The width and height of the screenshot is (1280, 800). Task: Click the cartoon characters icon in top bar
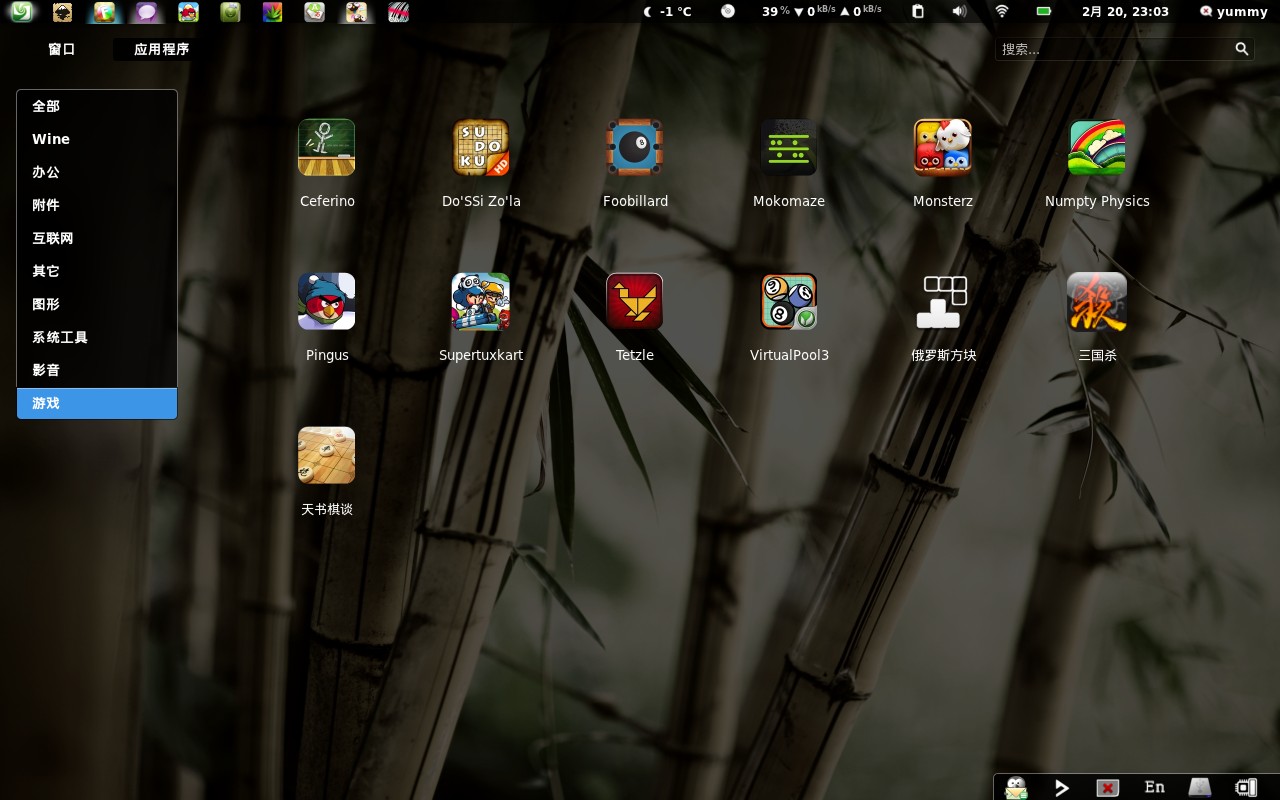pyautogui.click(x=356, y=12)
